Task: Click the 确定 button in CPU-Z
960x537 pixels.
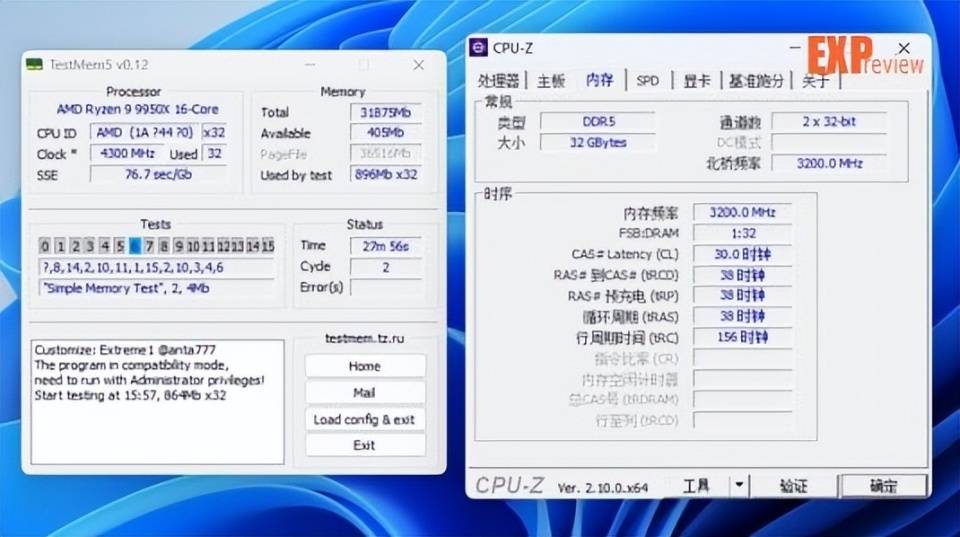Action: coord(883,486)
